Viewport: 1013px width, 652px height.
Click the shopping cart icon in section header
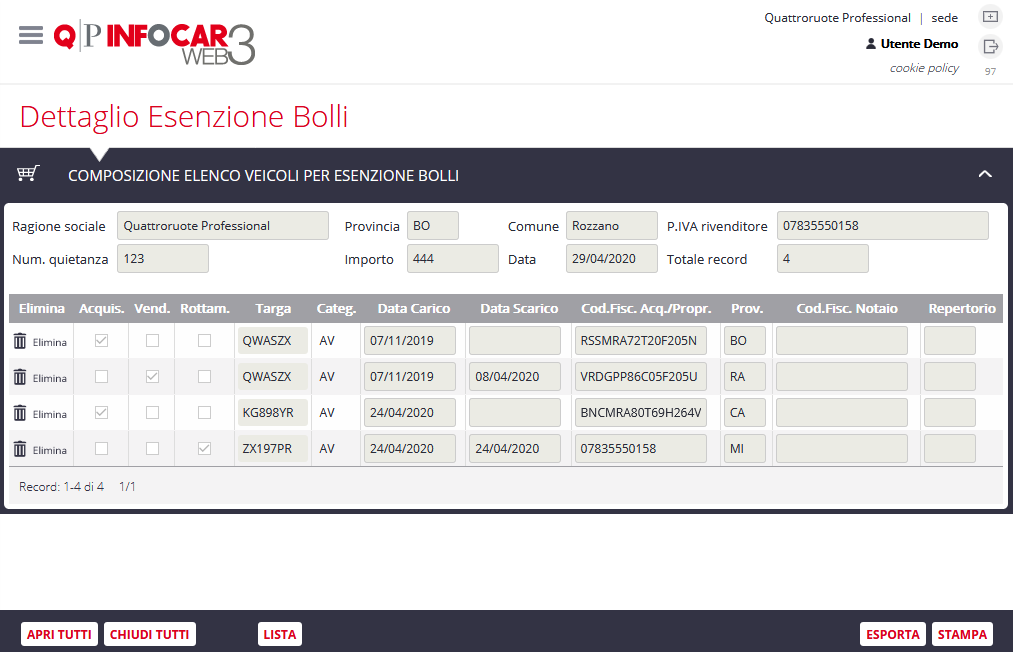click(x=28, y=174)
